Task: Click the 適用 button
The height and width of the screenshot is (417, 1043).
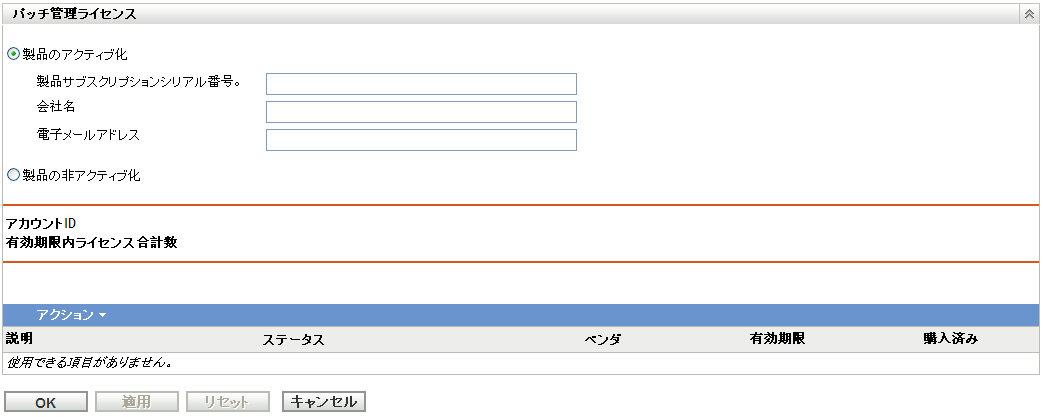Action: pos(136,402)
